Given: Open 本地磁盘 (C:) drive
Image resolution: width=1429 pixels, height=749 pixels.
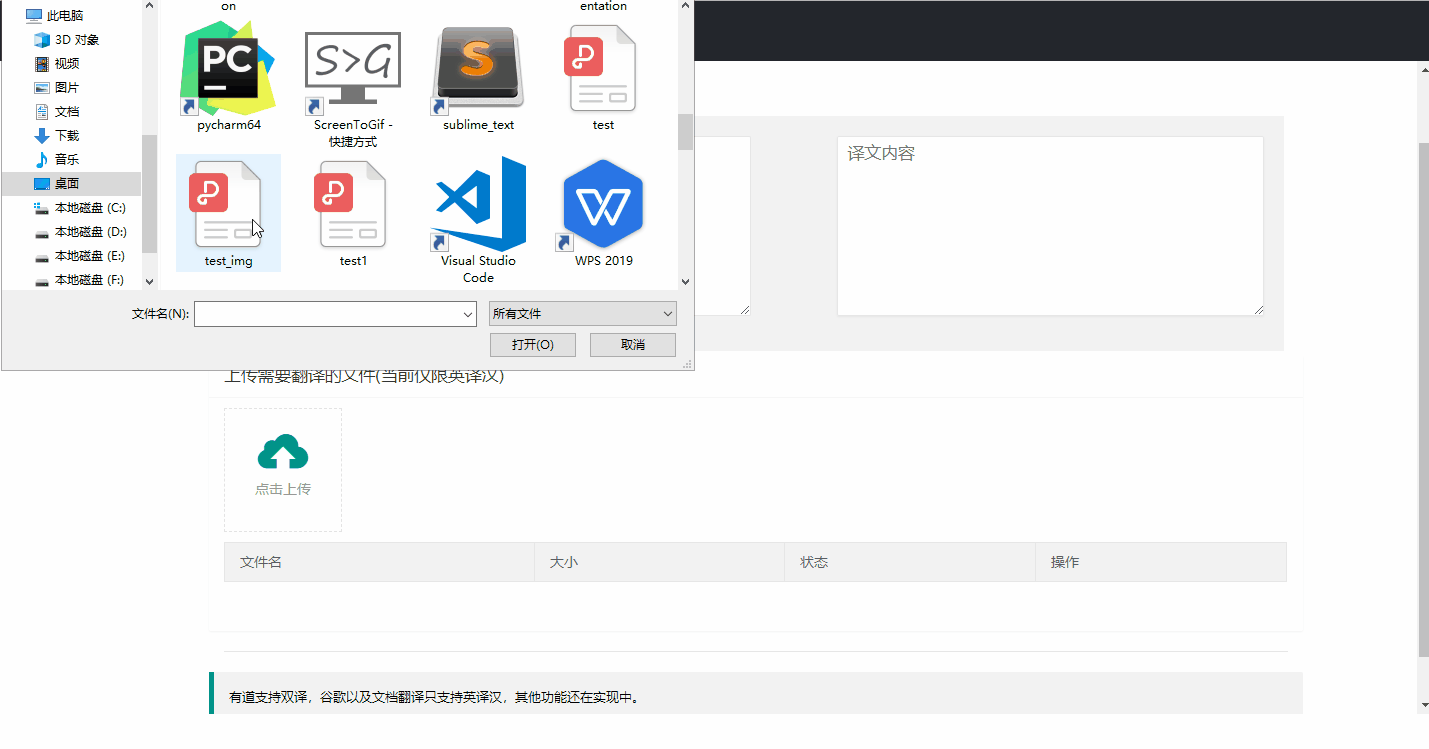Looking at the screenshot, I should pos(80,208).
